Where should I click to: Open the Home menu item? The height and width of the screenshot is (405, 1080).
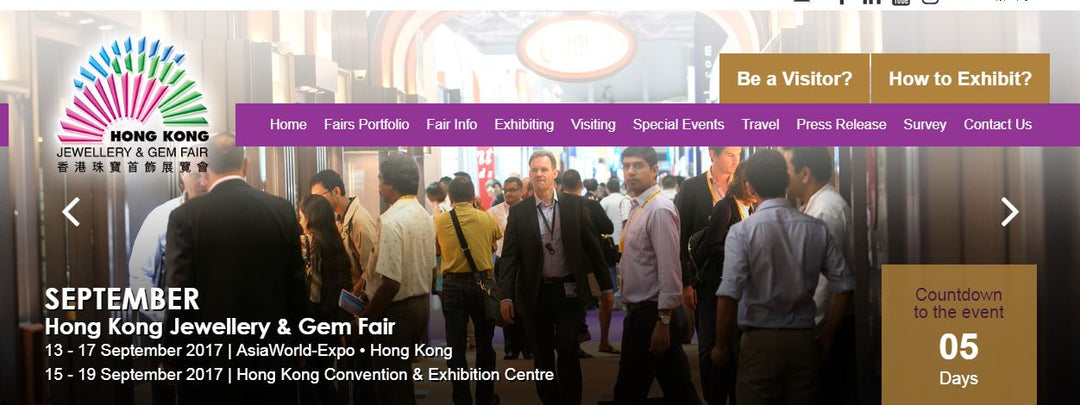[288, 125]
